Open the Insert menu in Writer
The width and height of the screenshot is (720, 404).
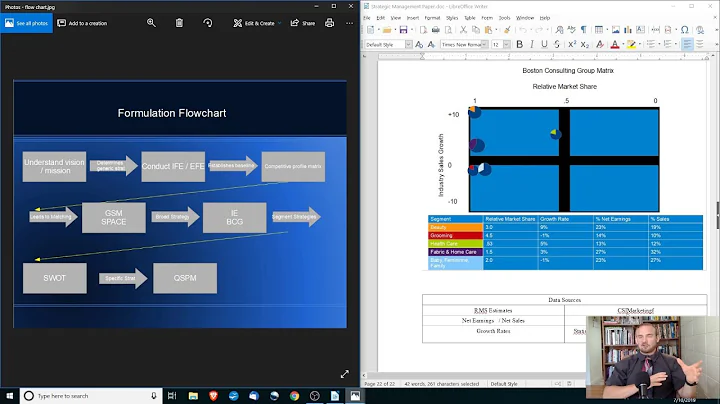(412, 18)
